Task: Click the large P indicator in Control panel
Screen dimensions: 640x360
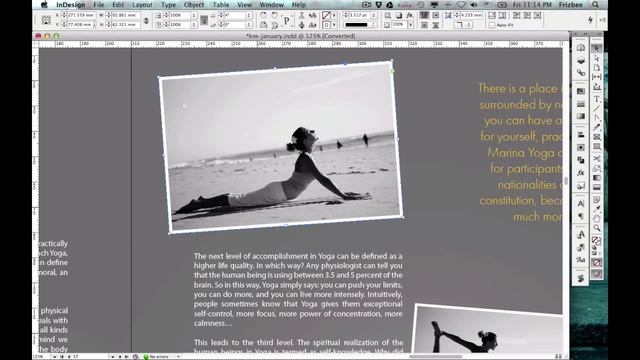Action: click(x=287, y=20)
